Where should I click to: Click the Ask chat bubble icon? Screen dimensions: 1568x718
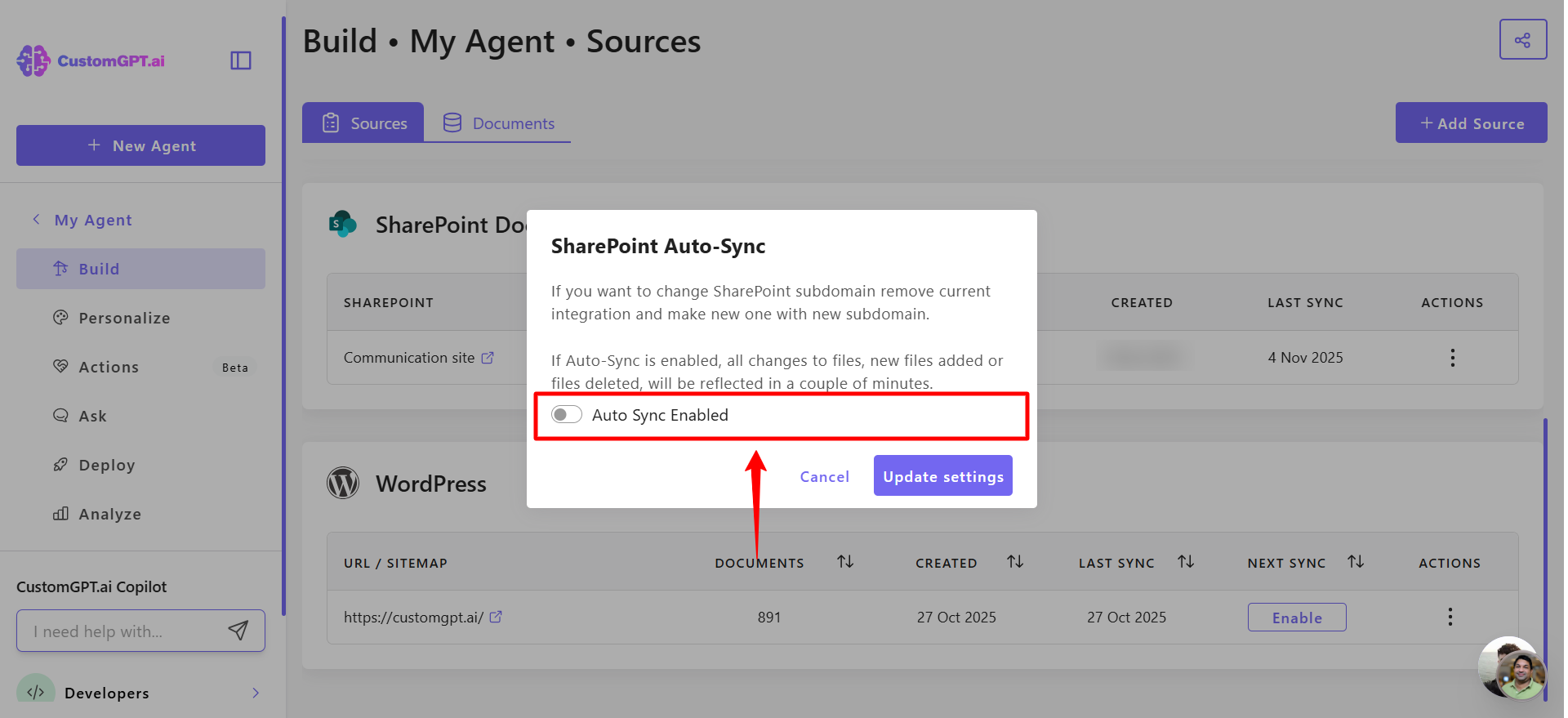(60, 415)
